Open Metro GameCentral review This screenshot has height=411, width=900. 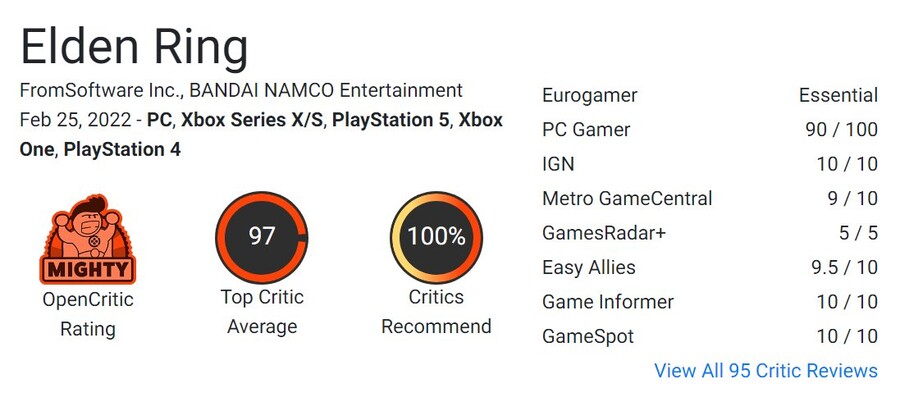coord(709,198)
